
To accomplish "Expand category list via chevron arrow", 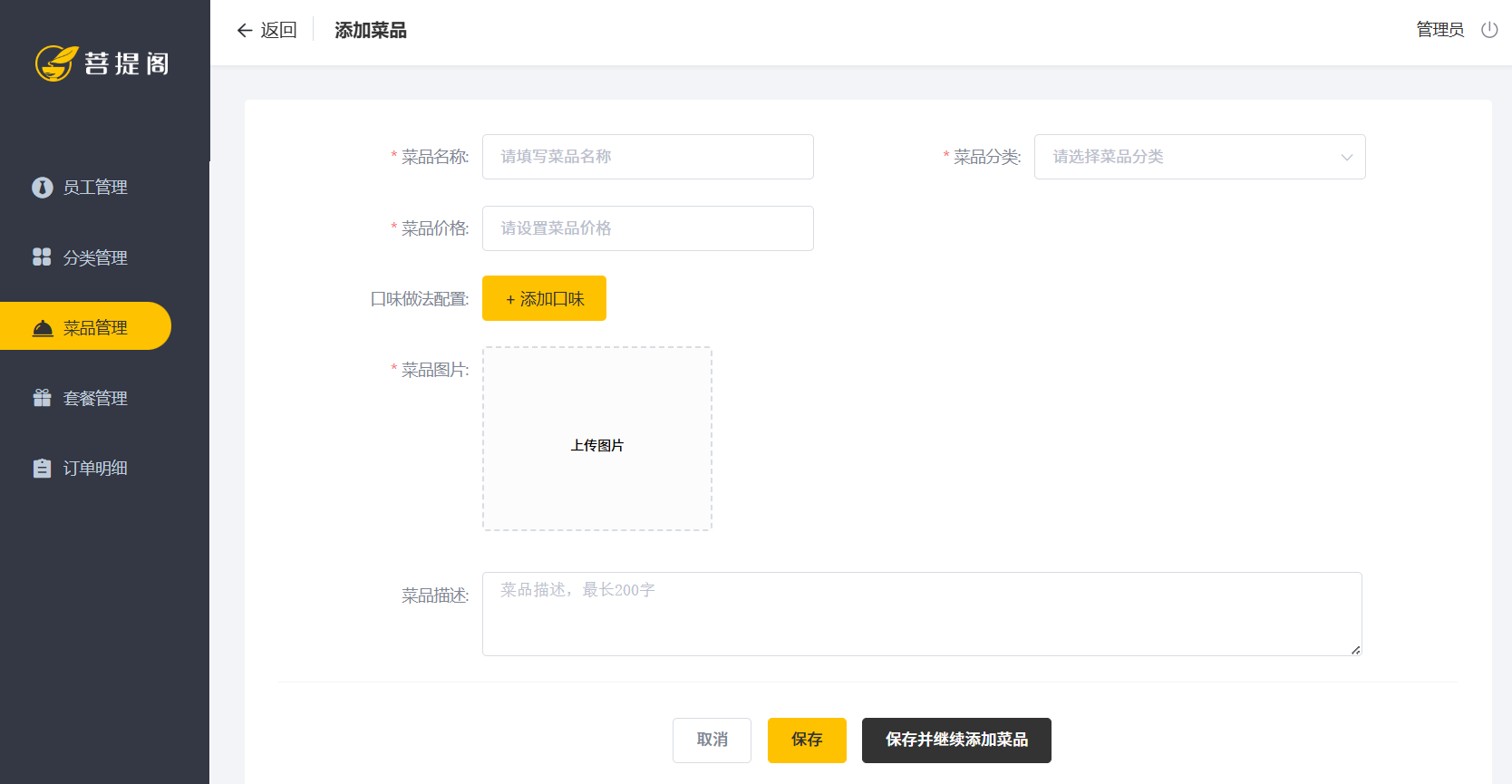I will coord(1347,158).
